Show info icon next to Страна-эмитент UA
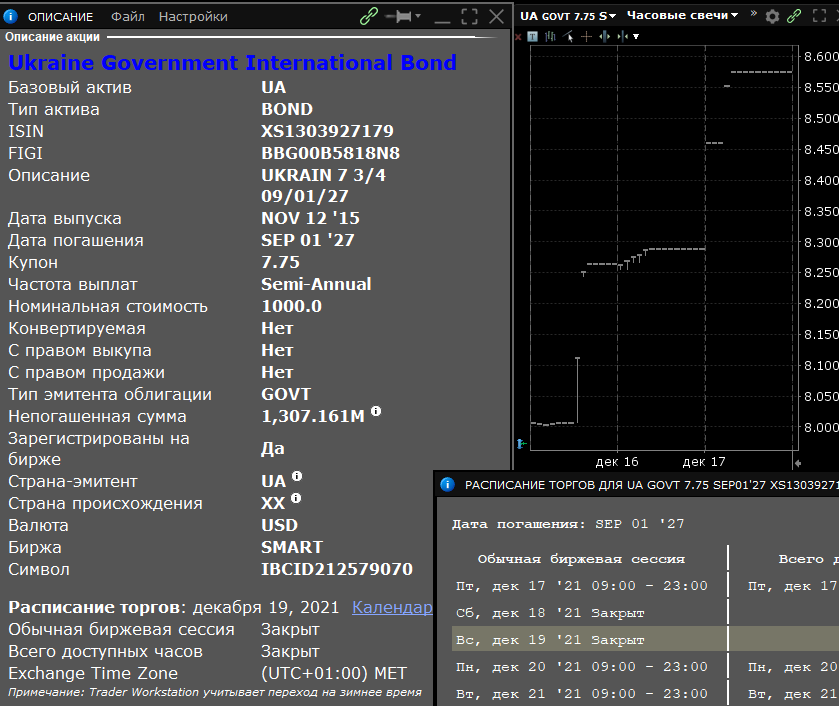 coord(297,476)
